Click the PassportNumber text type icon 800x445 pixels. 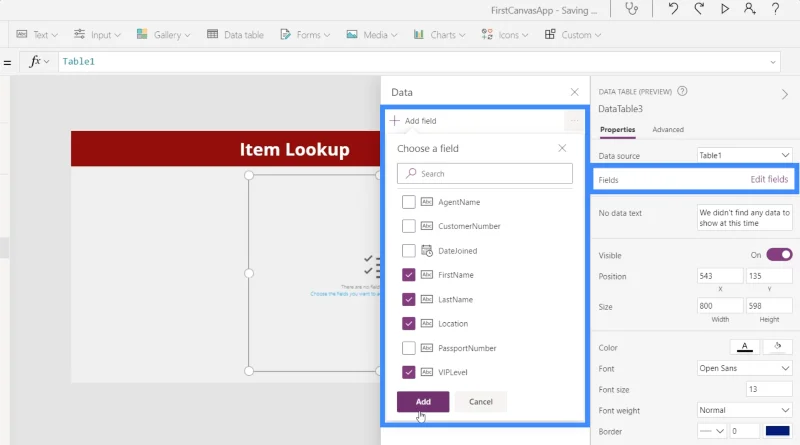pos(427,348)
